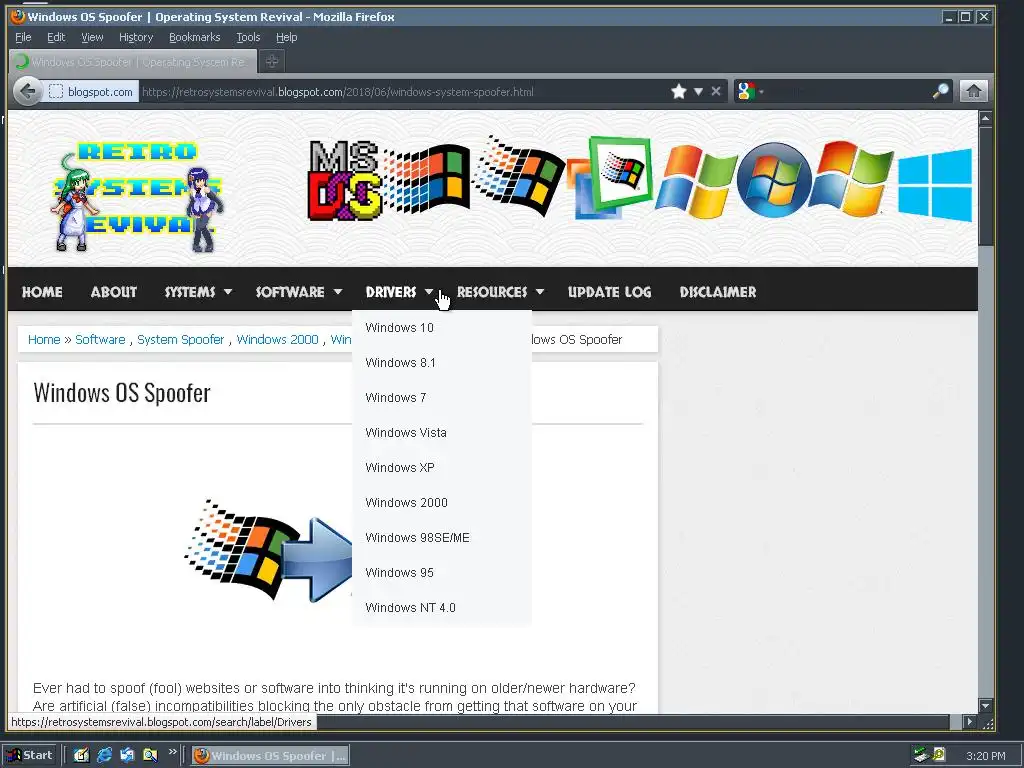1024x768 pixels.
Task: Go to HOME in the site navigation
Action: (42, 292)
